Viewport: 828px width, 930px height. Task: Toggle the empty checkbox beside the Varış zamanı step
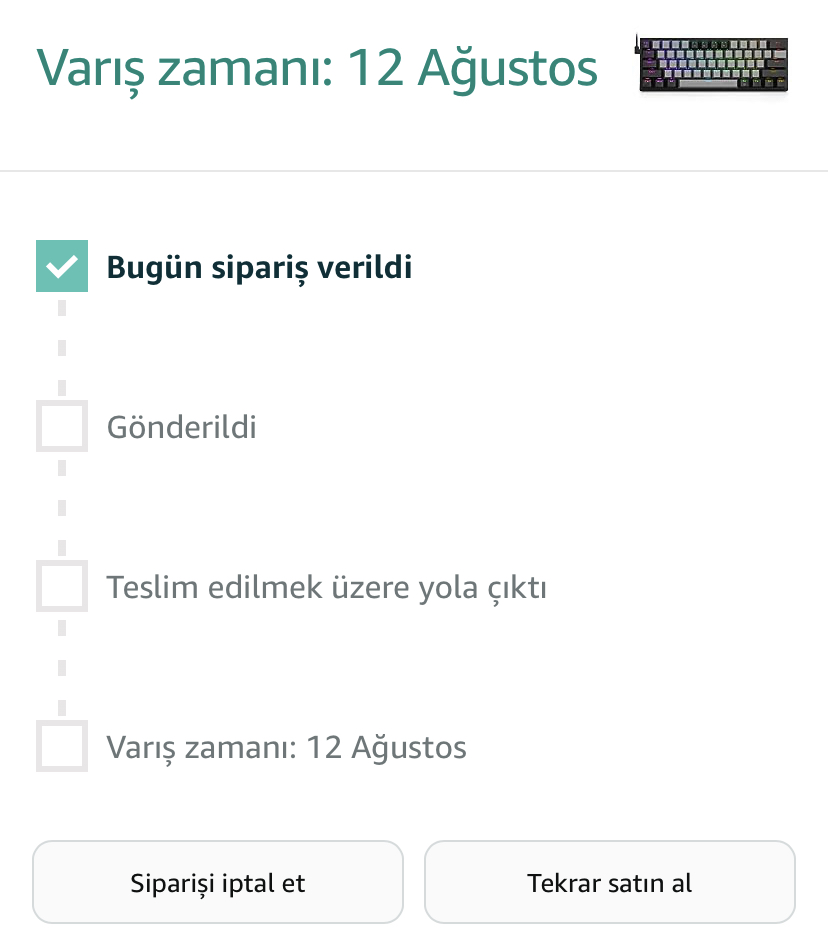(62, 746)
